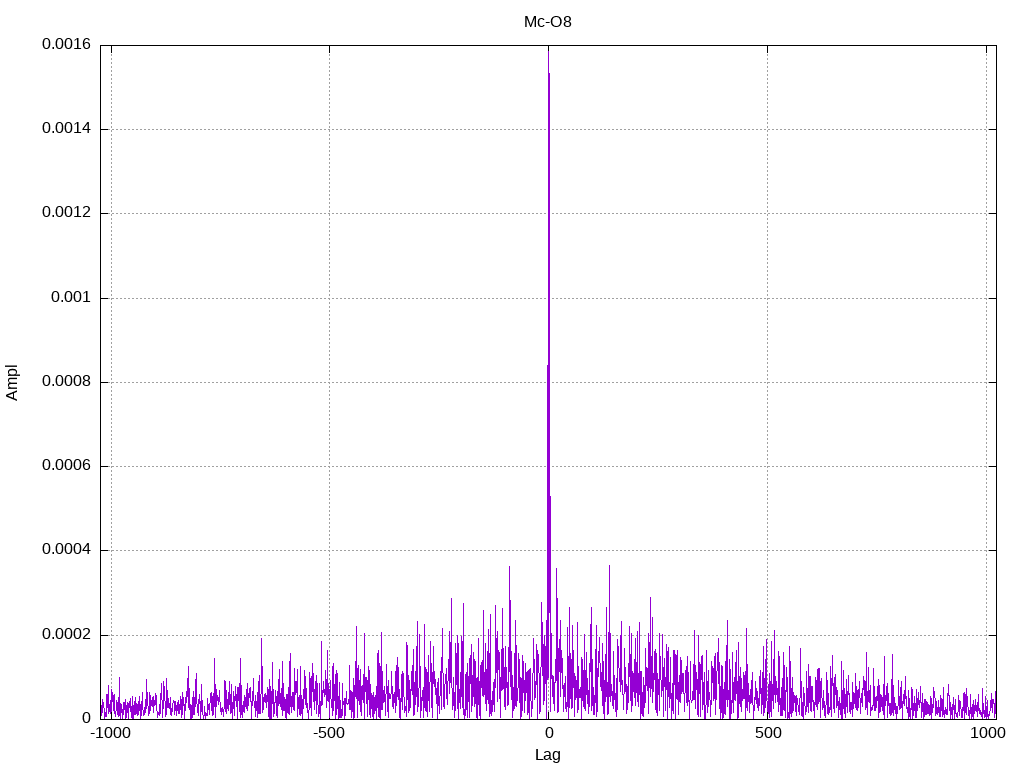1024x768 pixels.
Task: Select the Lag x-axis label
Action: point(548,755)
